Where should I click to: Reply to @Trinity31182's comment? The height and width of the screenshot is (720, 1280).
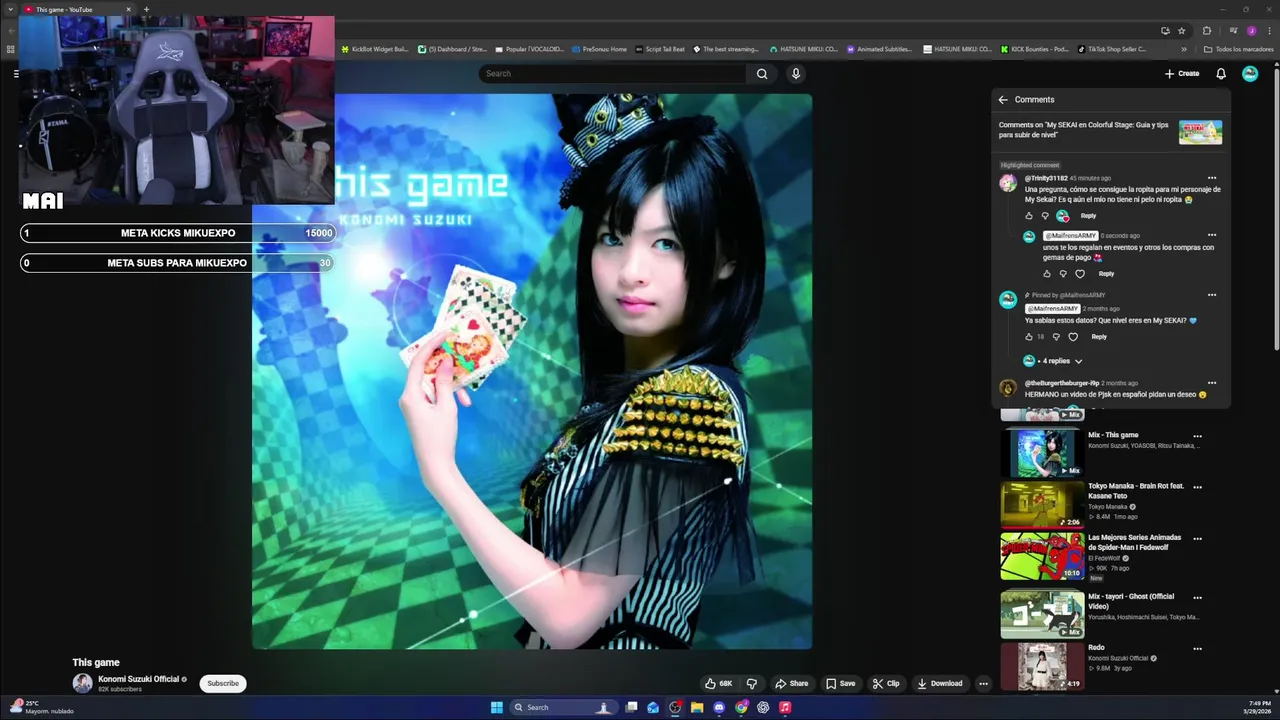(1088, 216)
